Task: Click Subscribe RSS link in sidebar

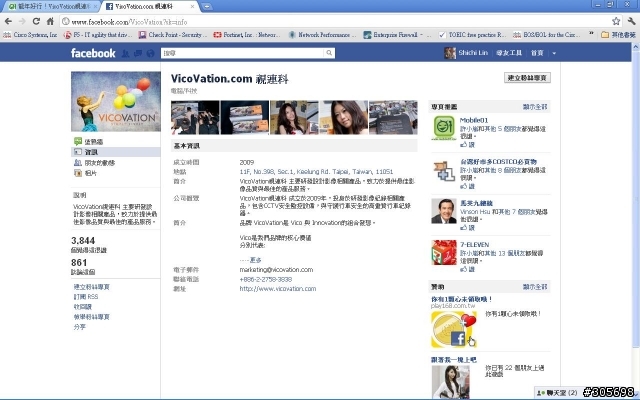Action: click(86, 297)
